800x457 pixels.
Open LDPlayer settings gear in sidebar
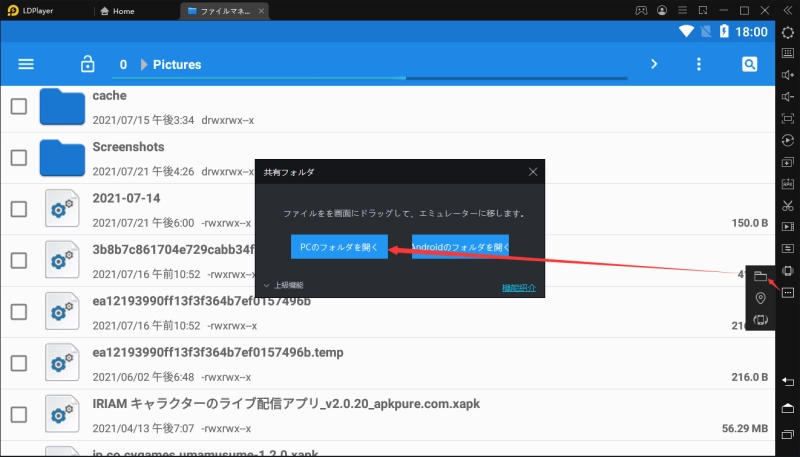click(788, 32)
